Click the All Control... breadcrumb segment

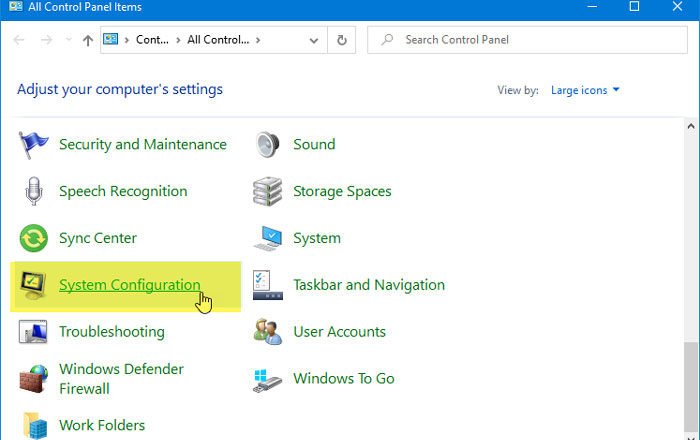[218, 40]
